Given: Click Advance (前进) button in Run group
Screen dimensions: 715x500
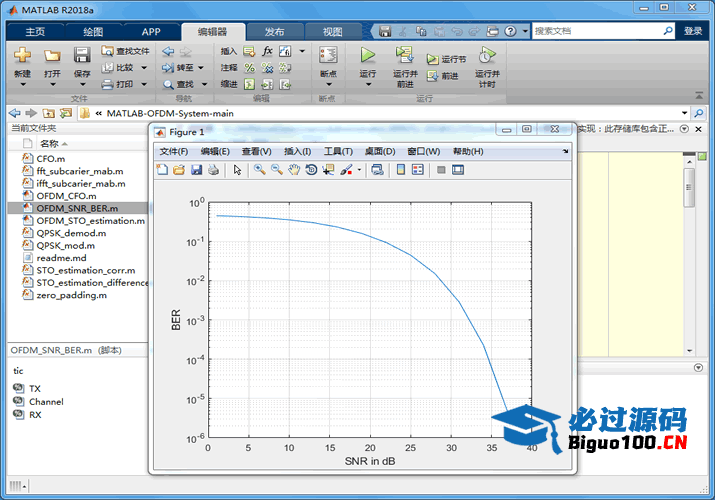Looking at the screenshot, I should (442, 76).
